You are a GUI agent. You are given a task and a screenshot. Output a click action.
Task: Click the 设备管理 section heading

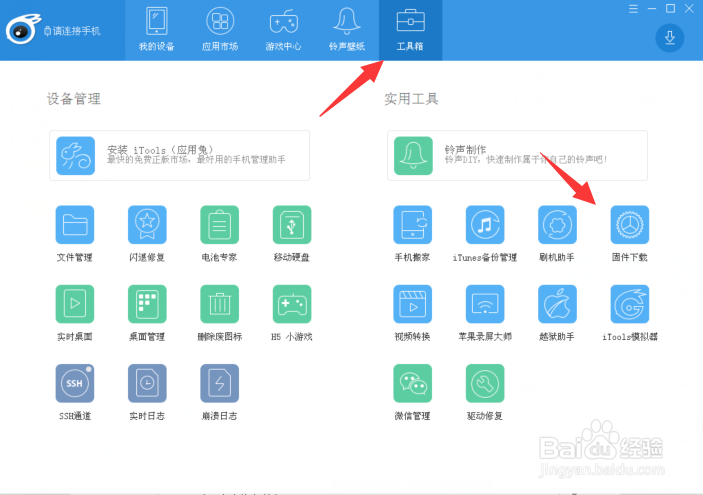pos(74,99)
